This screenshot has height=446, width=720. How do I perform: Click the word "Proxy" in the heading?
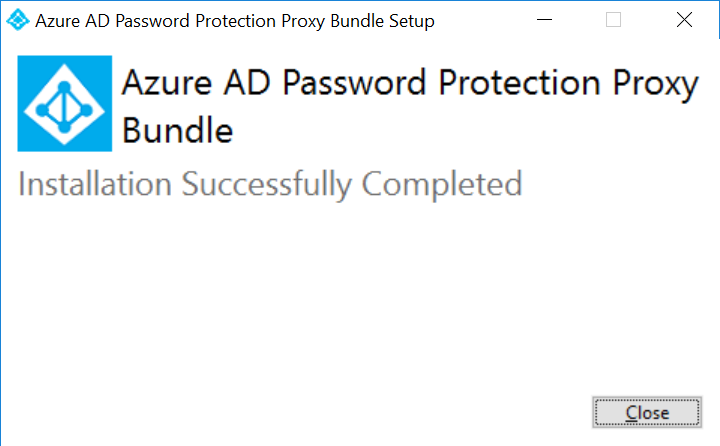[x=656, y=85]
